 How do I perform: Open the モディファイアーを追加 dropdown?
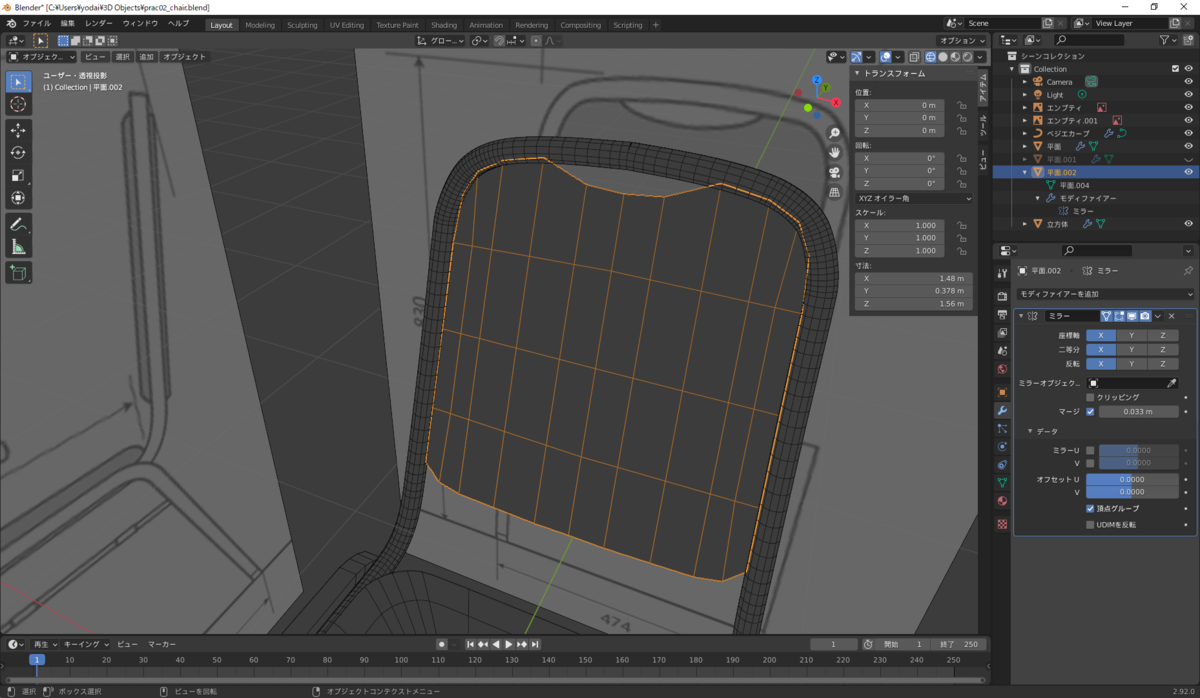click(1104, 294)
